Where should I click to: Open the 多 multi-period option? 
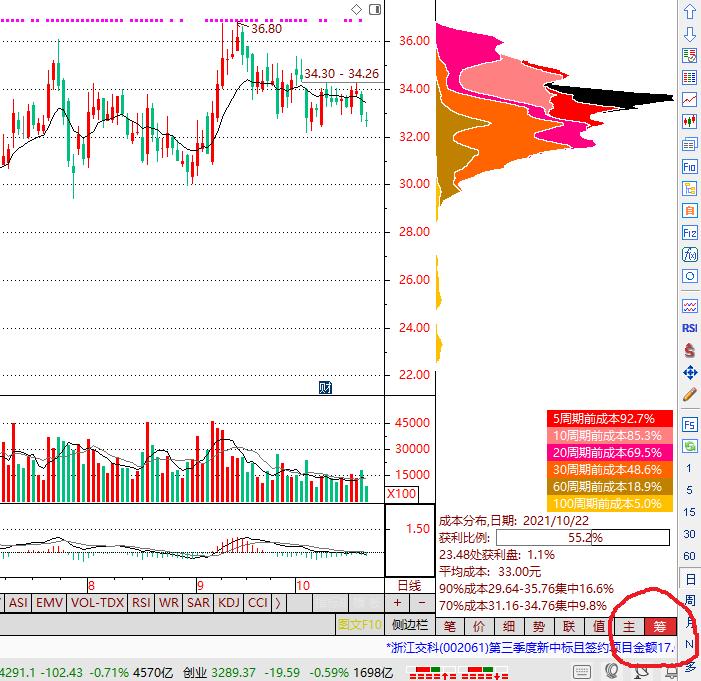[x=690, y=667]
